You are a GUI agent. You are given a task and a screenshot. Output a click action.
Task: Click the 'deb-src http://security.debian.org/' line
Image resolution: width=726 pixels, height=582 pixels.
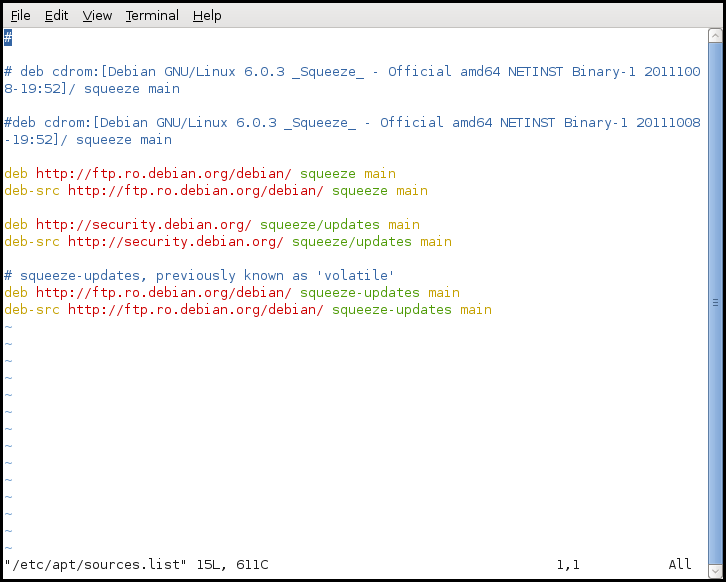[228, 242]
